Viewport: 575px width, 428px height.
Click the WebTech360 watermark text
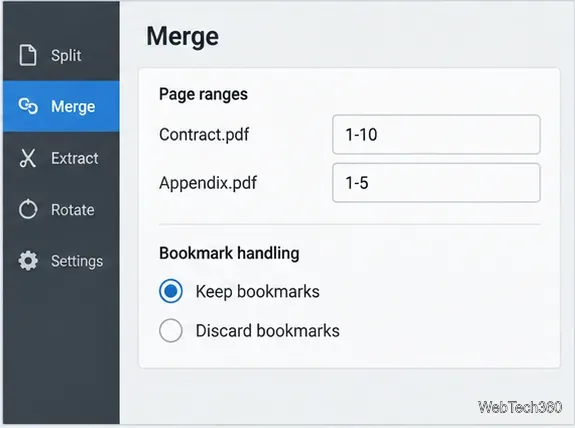(x=520, y=407)
